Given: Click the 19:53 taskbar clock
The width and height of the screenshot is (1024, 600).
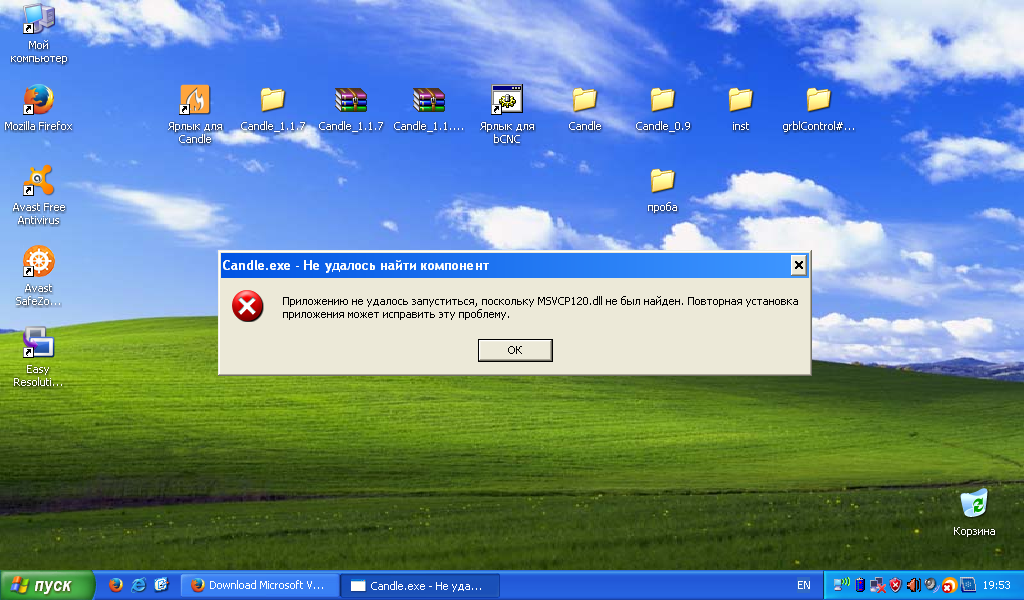Looking at the screenshot, I should (996, 586).
